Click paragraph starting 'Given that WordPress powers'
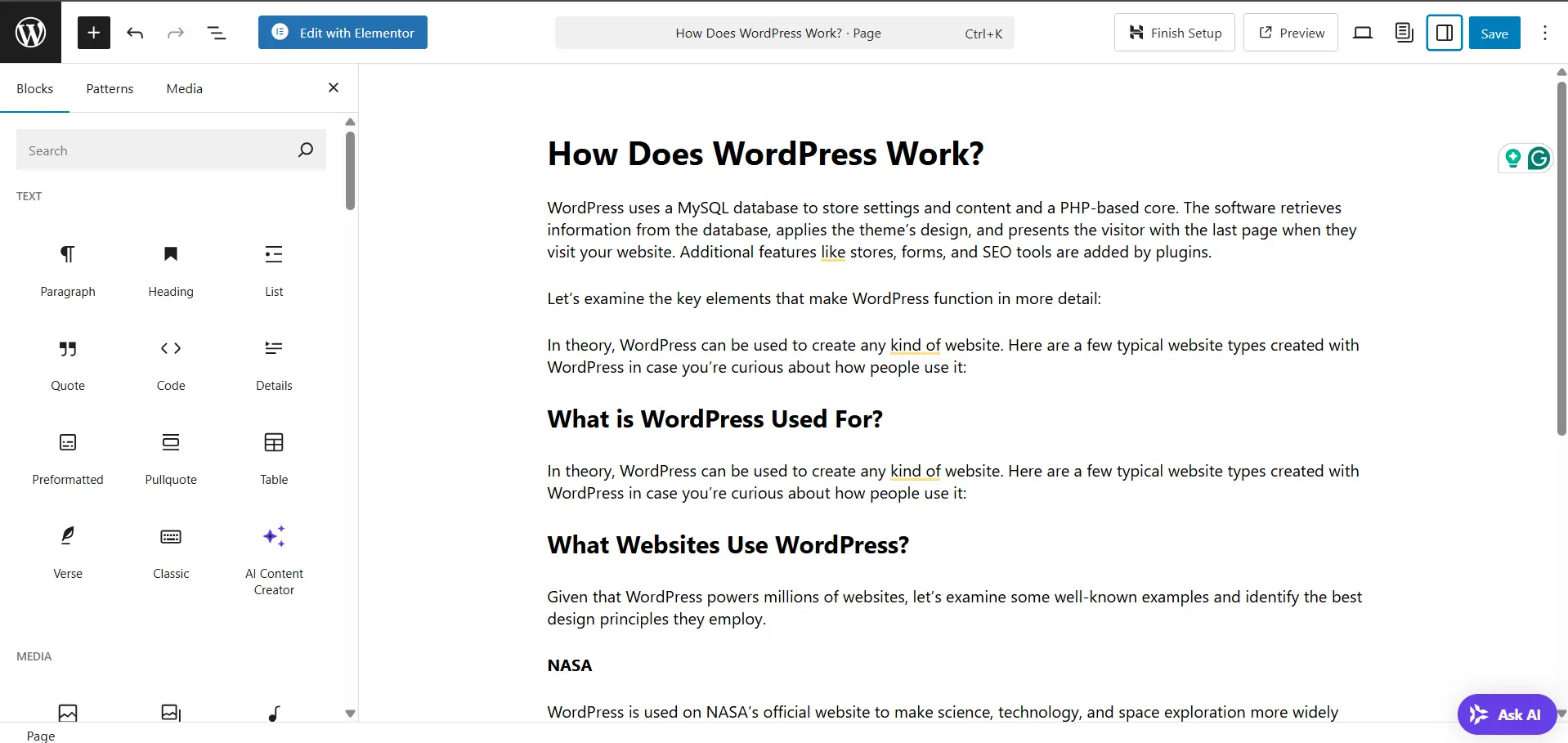 [x=954, y=608]
